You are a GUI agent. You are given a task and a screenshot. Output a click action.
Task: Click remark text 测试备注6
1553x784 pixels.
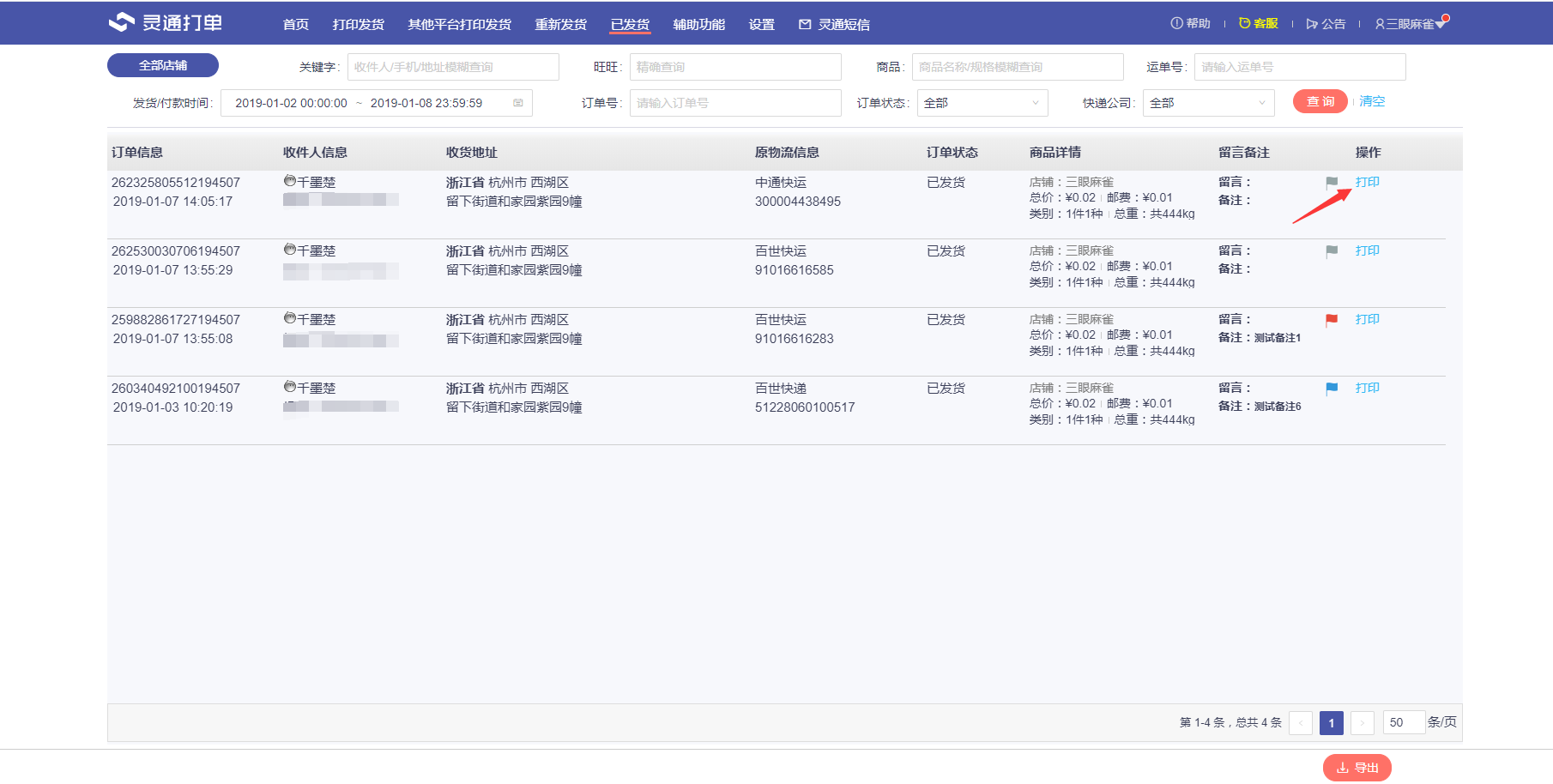pyautogui.click(x=1278, y=407)
